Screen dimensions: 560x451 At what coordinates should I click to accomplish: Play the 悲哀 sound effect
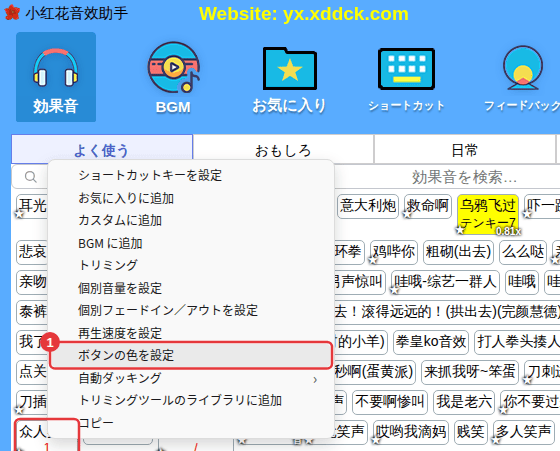pos(32,252)
